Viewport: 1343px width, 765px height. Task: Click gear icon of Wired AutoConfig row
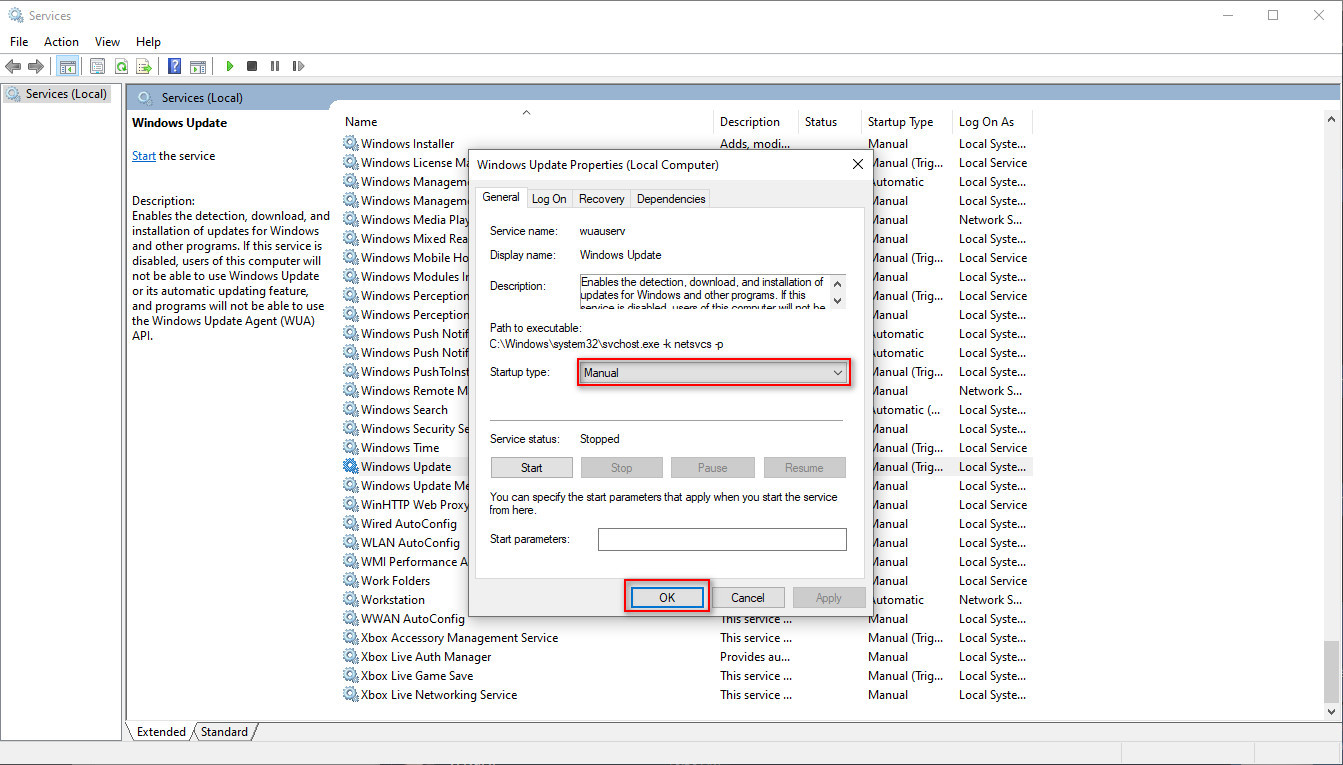(350, 524)
